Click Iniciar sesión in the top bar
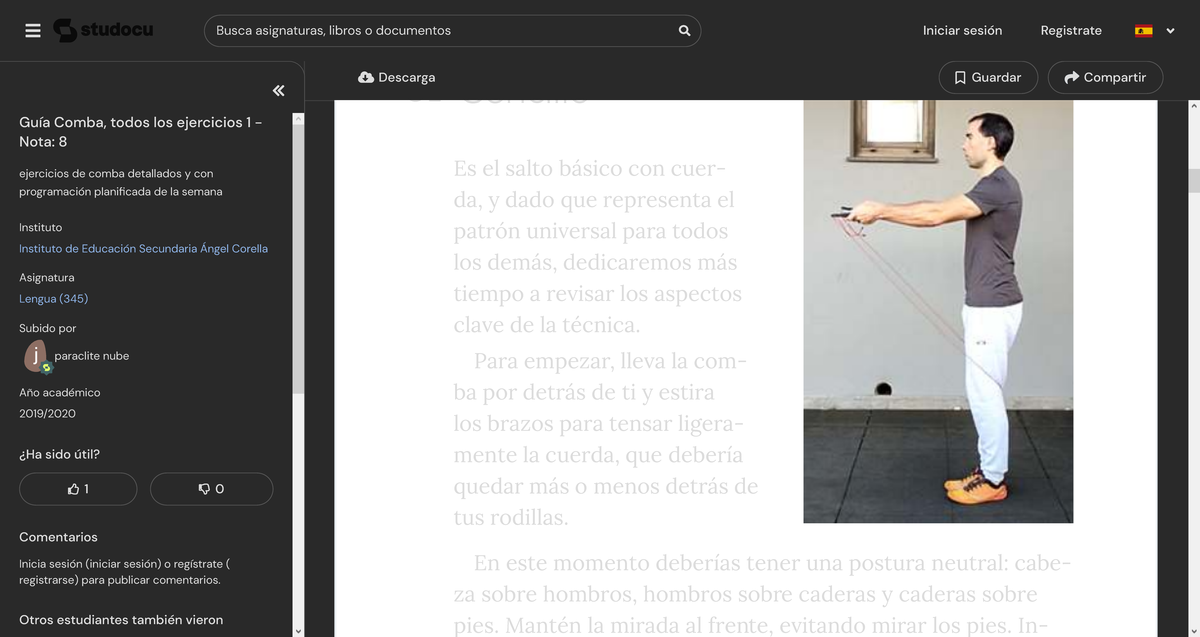Screen dimensions: 1200x637 point(962,30)
